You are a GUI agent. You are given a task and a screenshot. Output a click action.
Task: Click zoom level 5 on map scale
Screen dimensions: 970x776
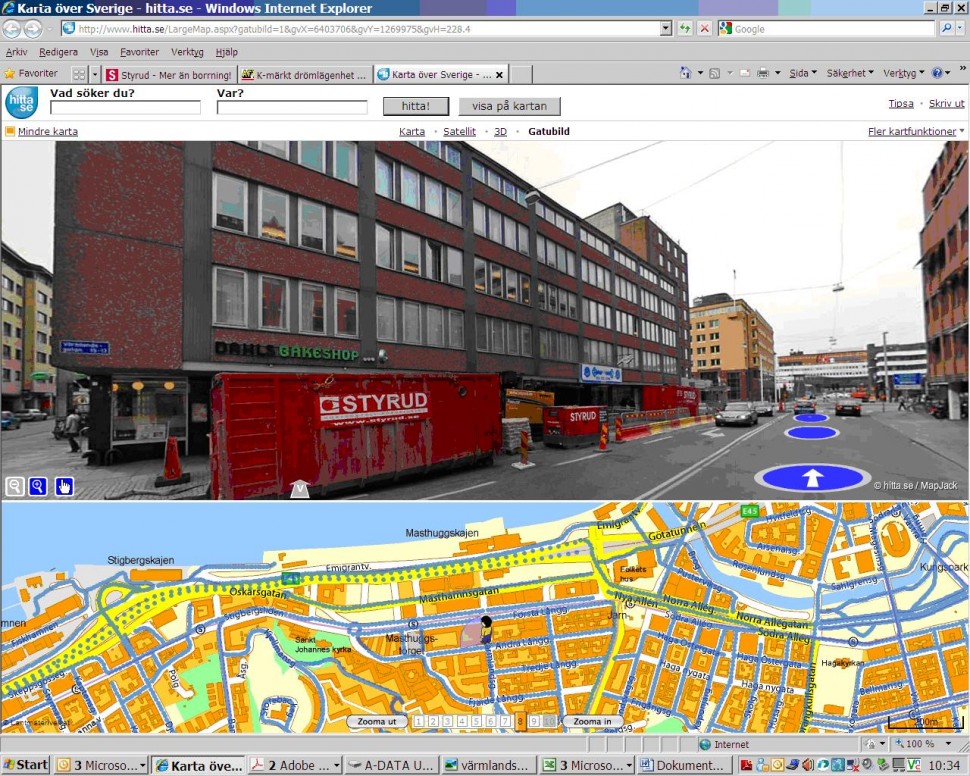tap(477, 721)
